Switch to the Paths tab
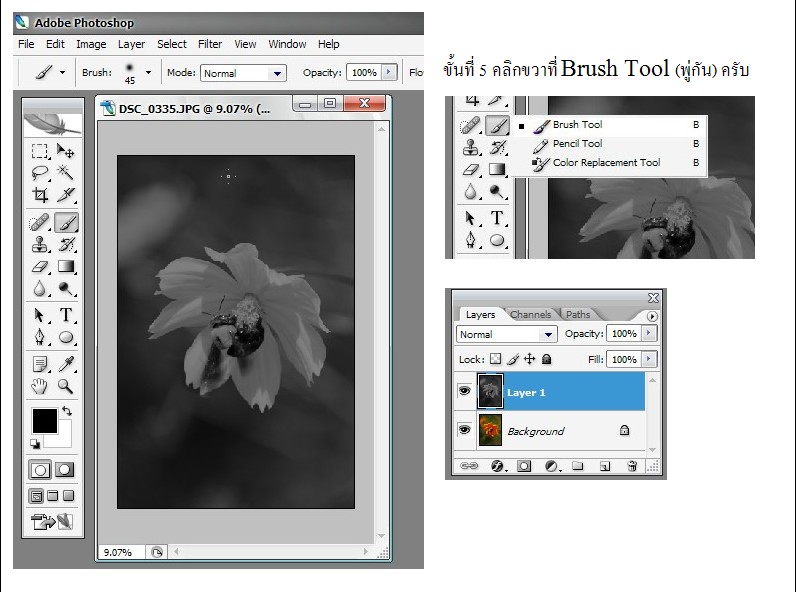 click(x=578, y=314)
